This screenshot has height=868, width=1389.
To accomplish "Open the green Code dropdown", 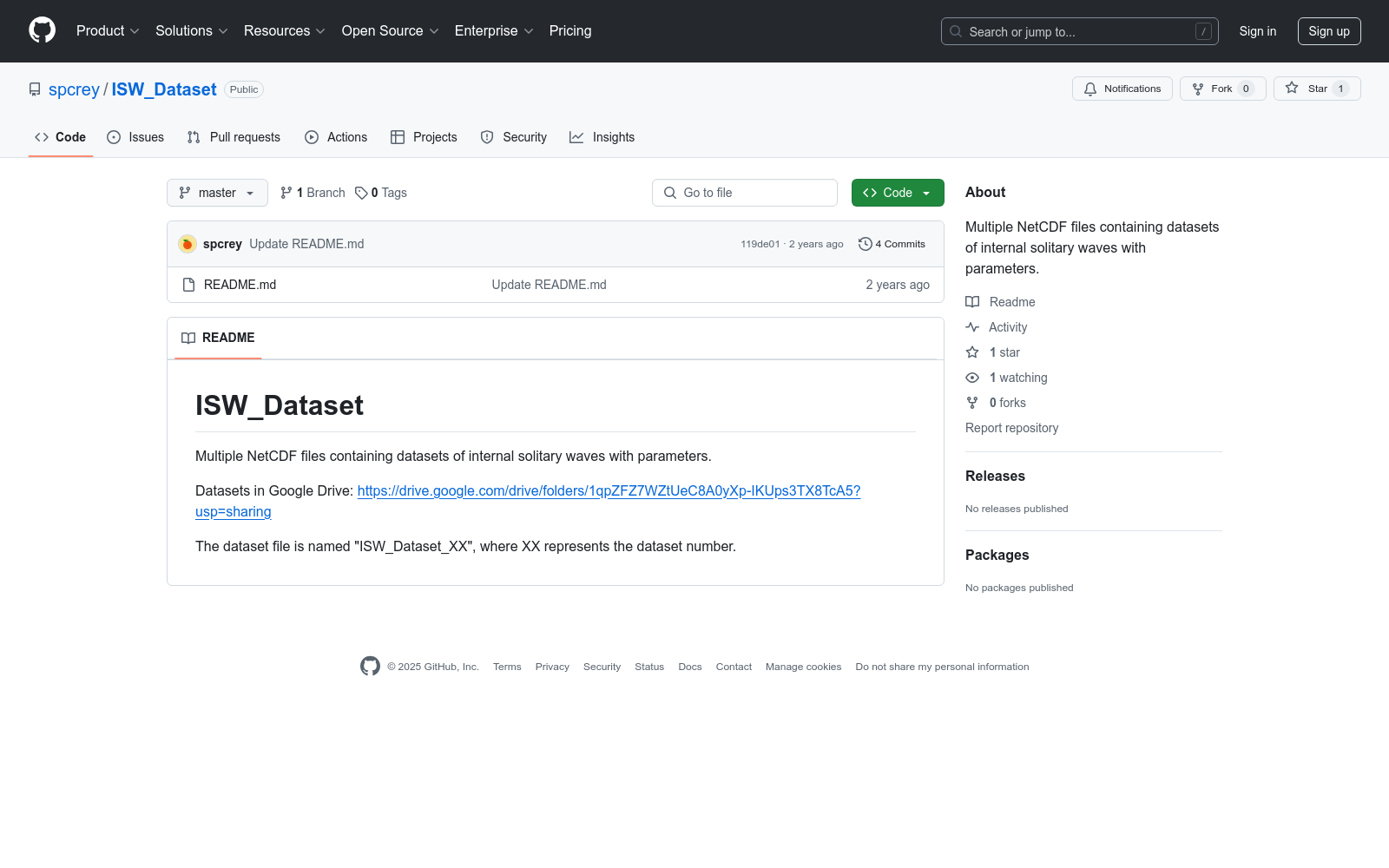I will [898, 193].
